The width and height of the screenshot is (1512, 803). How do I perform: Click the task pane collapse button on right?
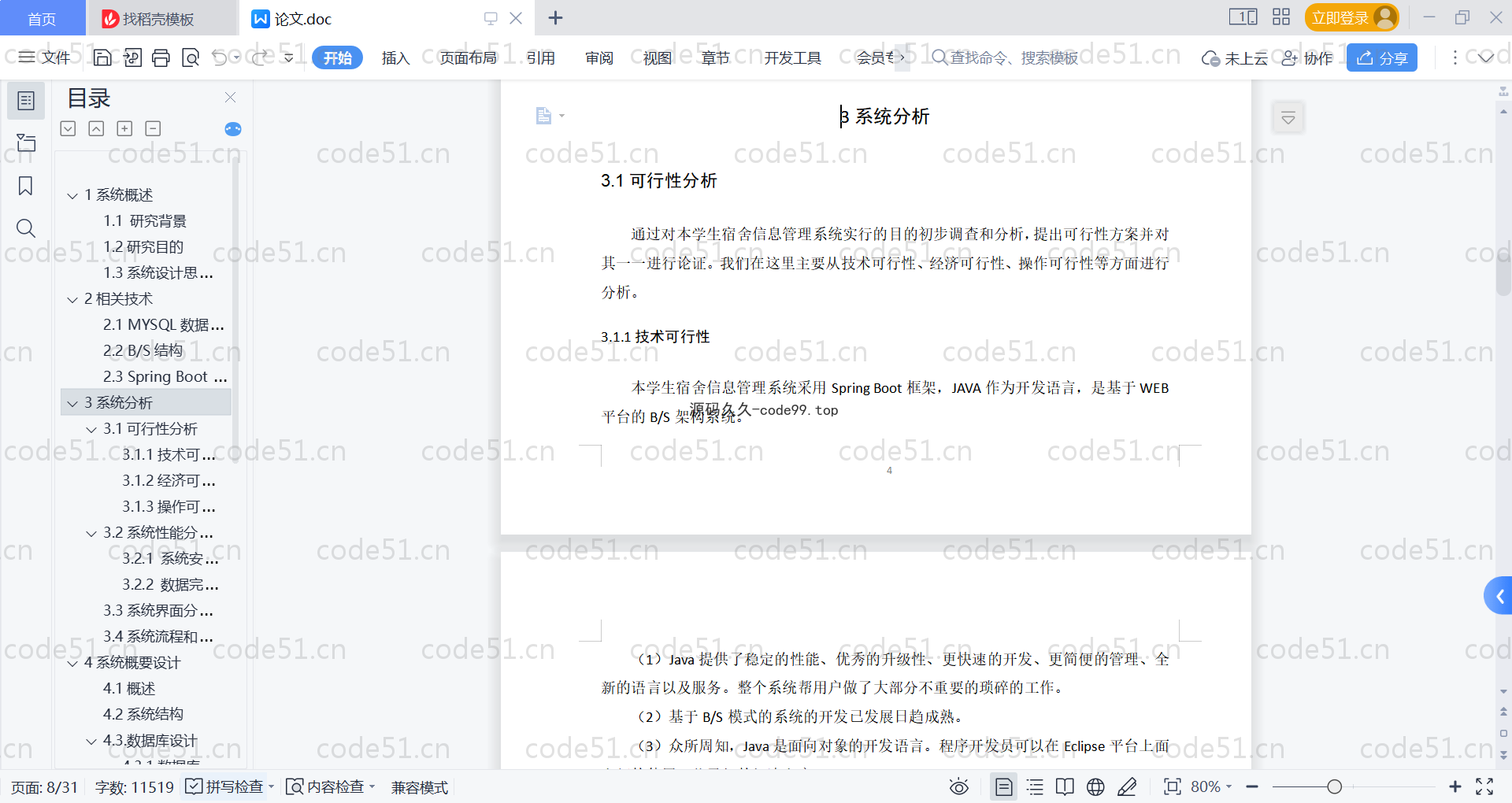1288,118
